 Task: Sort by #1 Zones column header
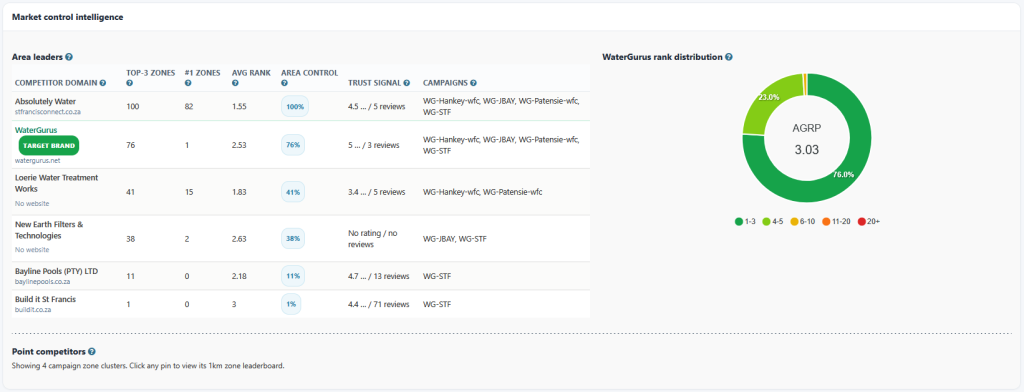(x=202, y=73)
